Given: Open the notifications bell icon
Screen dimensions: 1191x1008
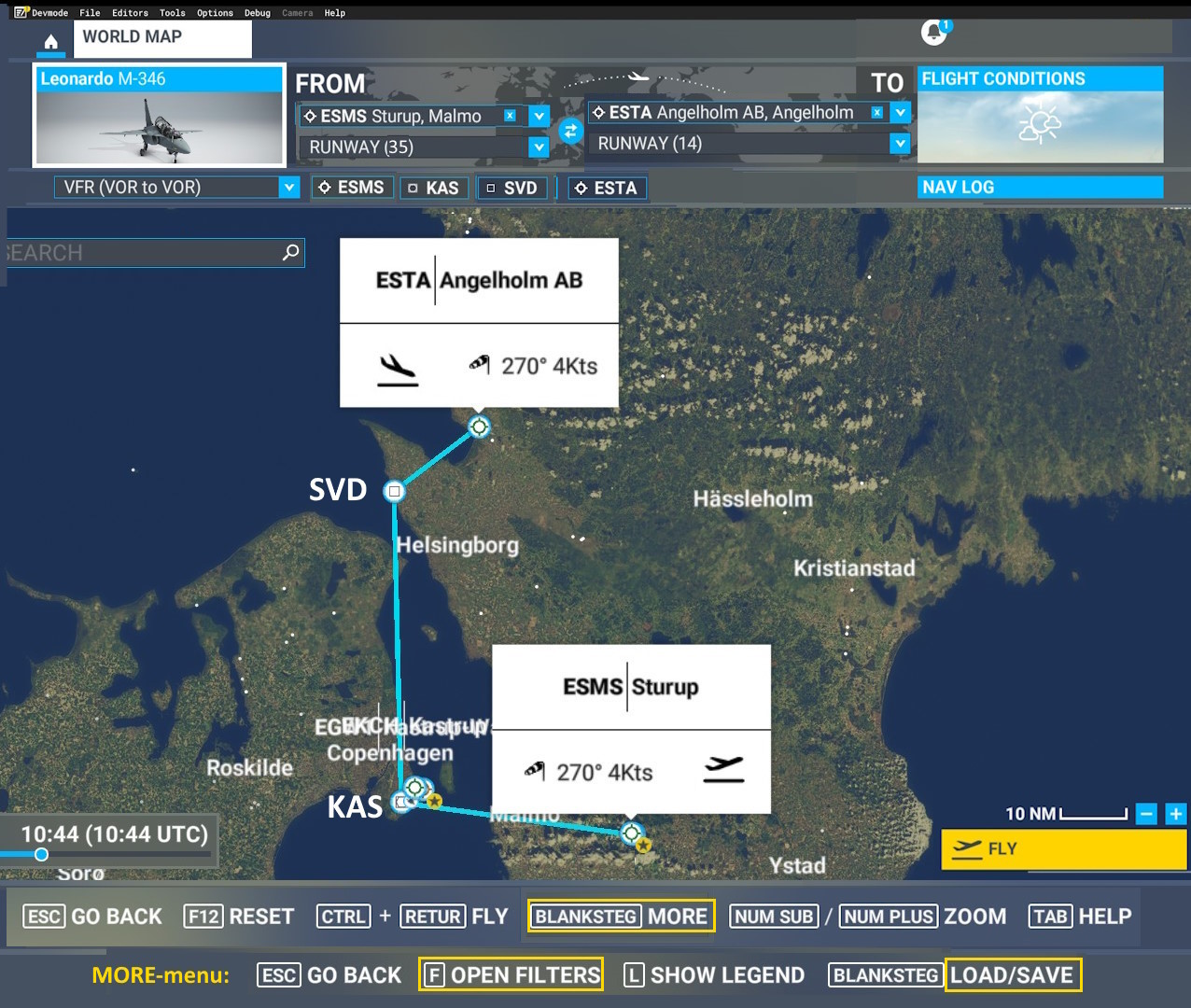Looking at the screenshot, I should 933,33.
